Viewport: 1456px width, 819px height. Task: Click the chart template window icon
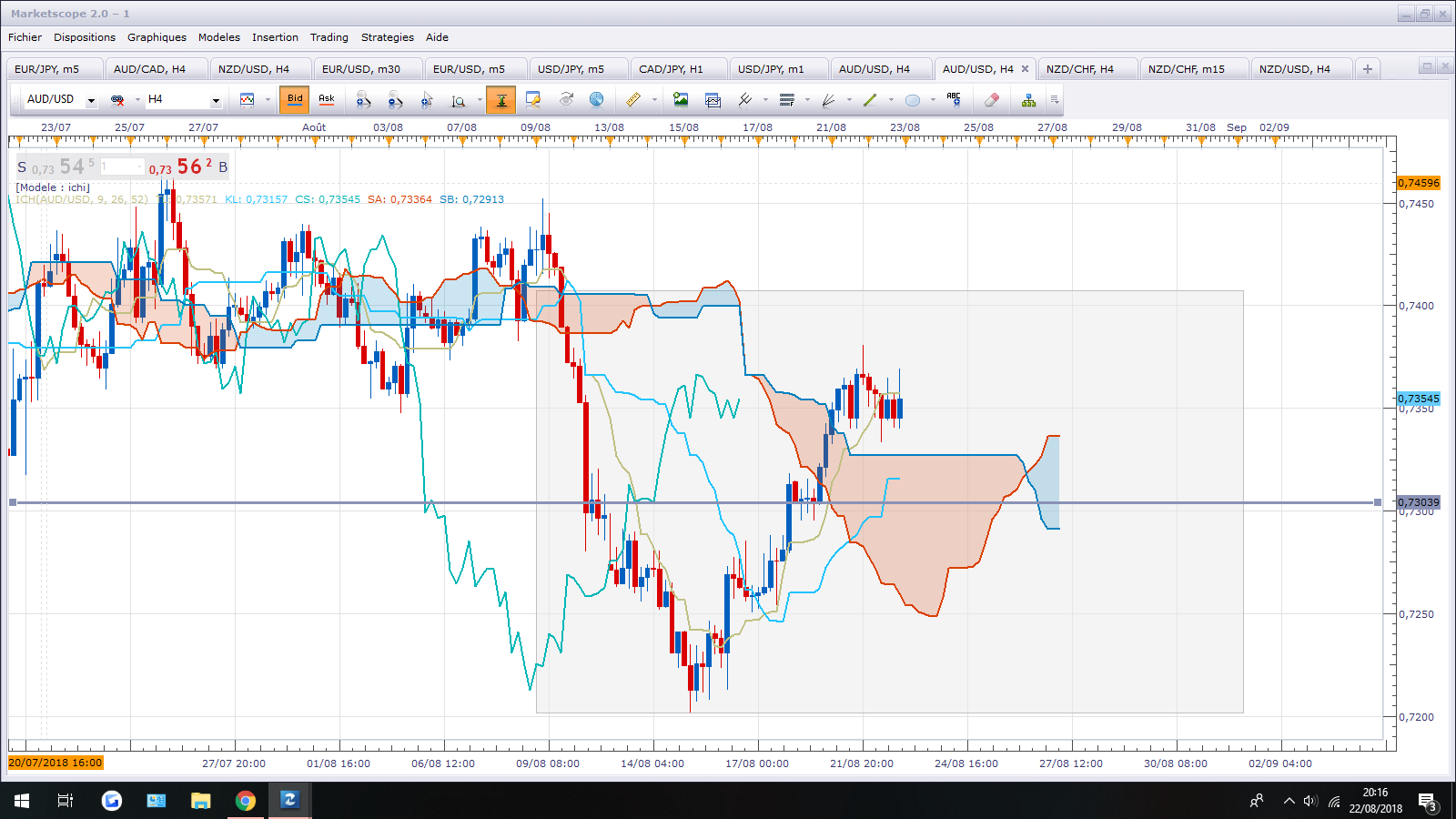coord(713,100)
